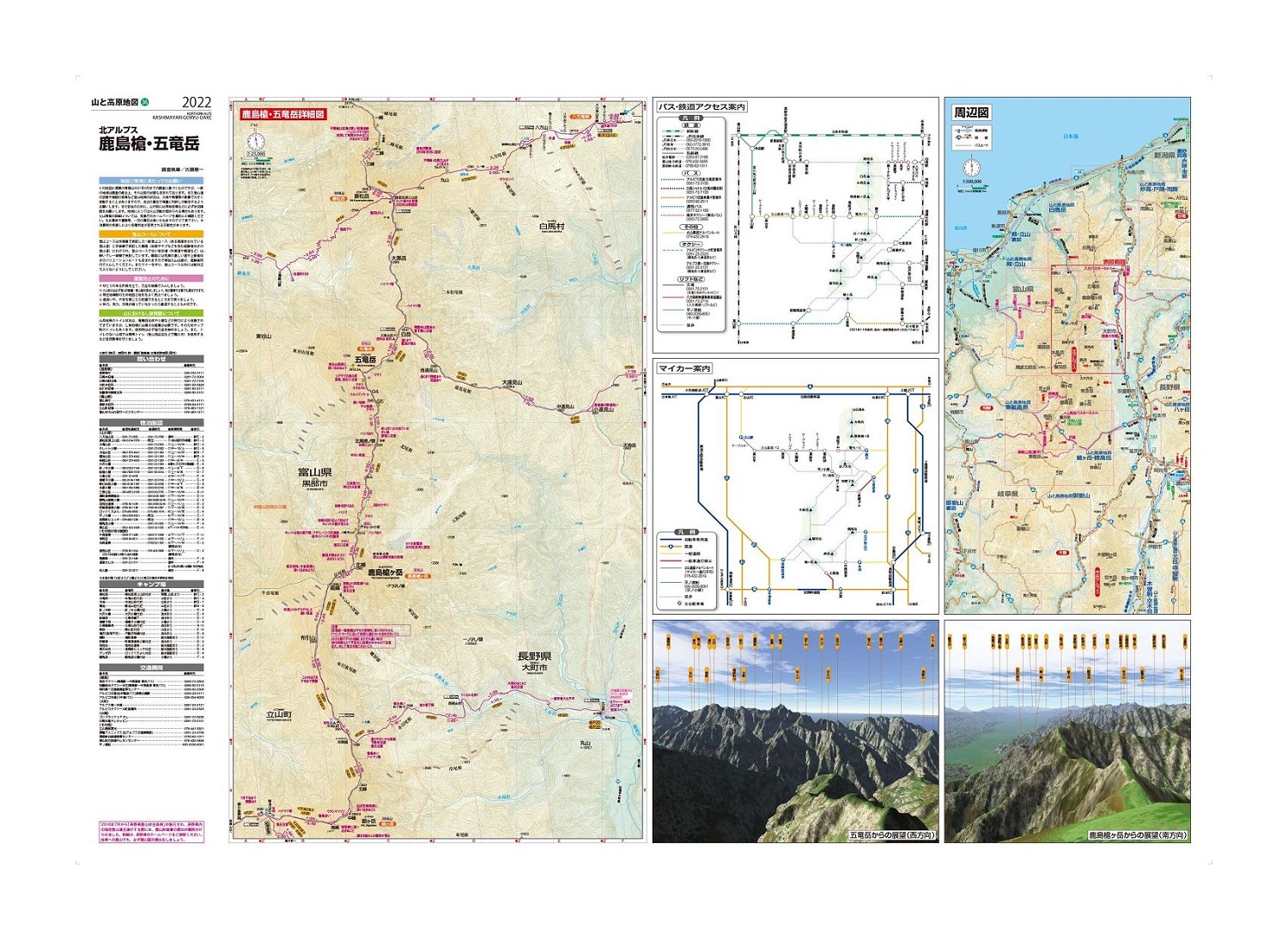The width and height of the screenshot is (1288, 940).
Task: Click the compass rose on the detailed map
Action: (x=256, y=141)
